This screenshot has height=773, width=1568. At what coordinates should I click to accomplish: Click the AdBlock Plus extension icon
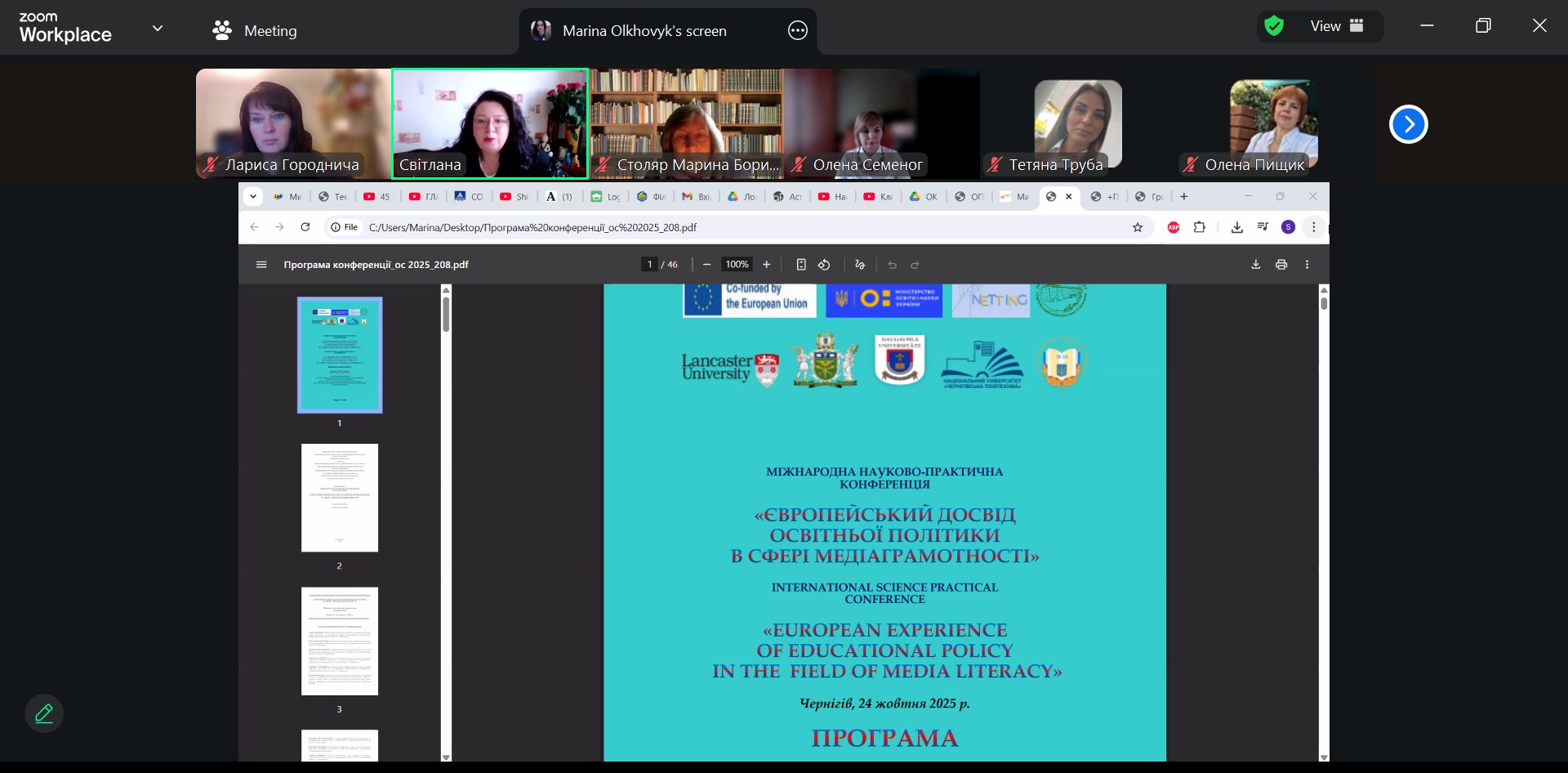1174,227
